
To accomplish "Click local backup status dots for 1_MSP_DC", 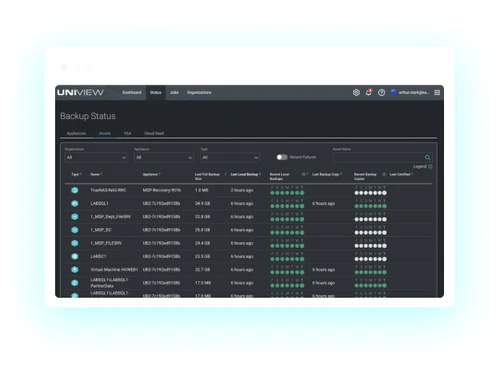I will [x=287, y=232].
